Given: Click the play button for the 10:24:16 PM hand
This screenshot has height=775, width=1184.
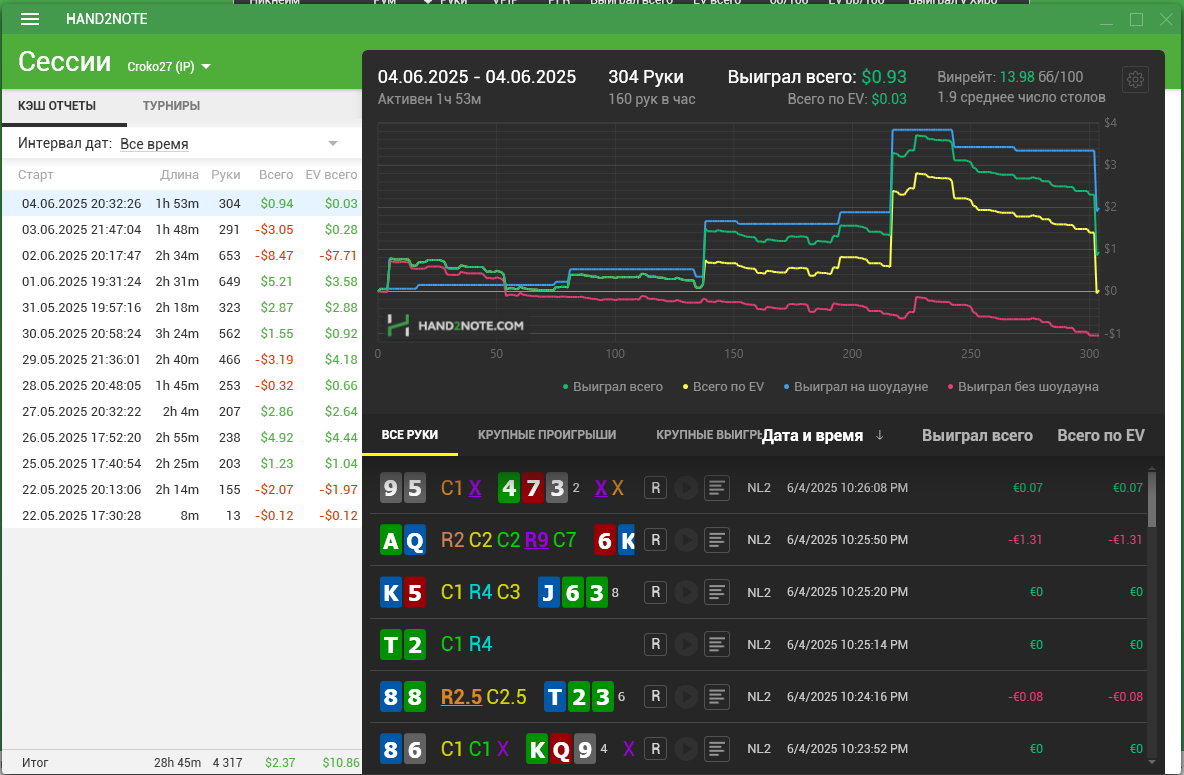Looking at the screenshot, I should (x=686, y=696).
